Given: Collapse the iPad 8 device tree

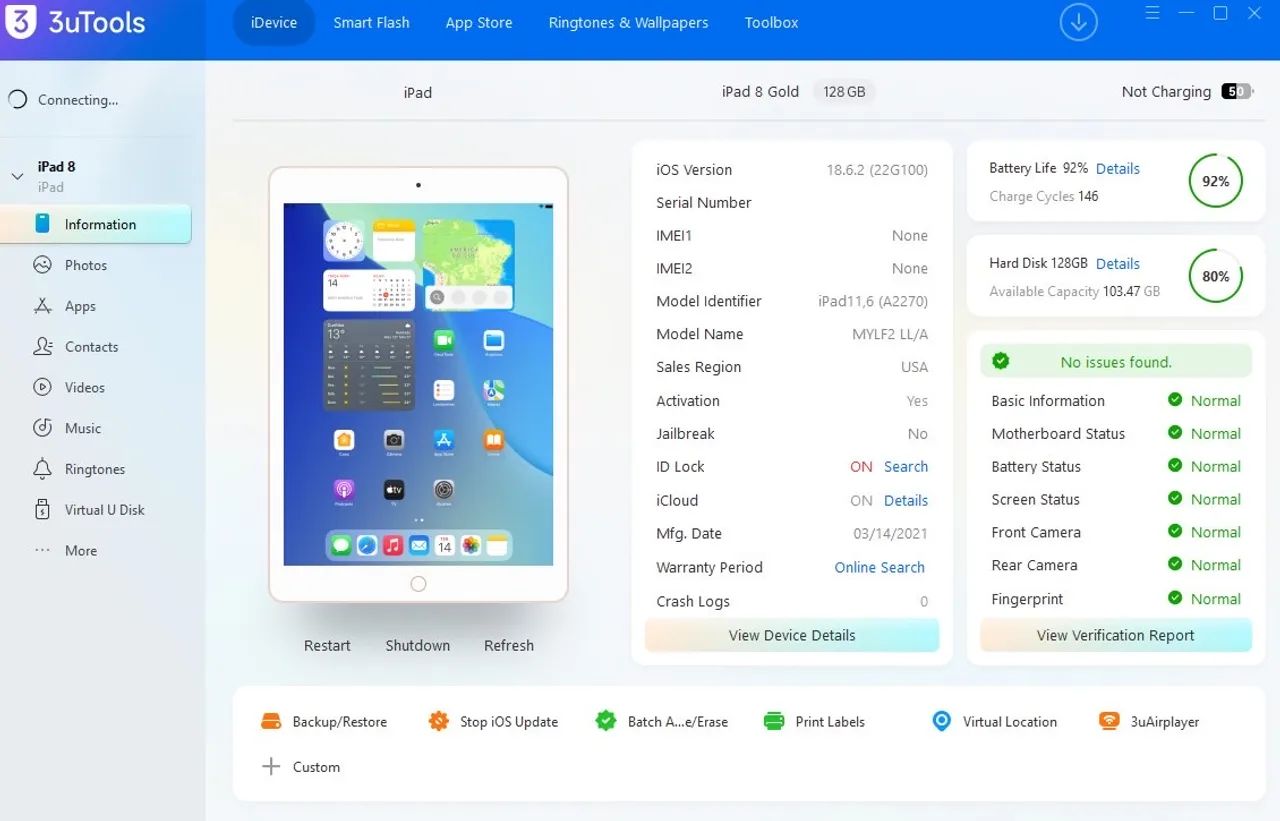Looking at the screenshot, I should tap(17, 176).
